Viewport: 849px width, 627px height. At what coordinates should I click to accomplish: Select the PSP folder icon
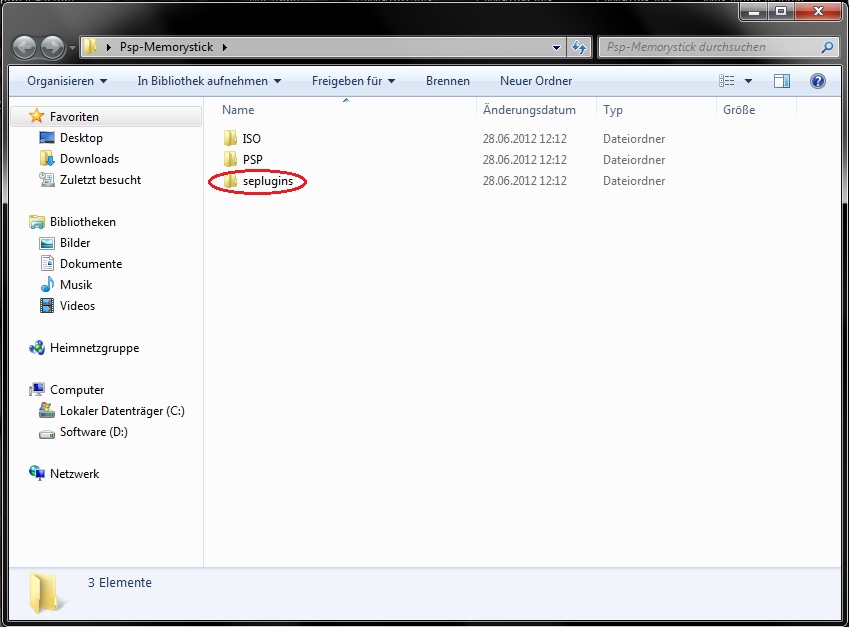(230, 159)
